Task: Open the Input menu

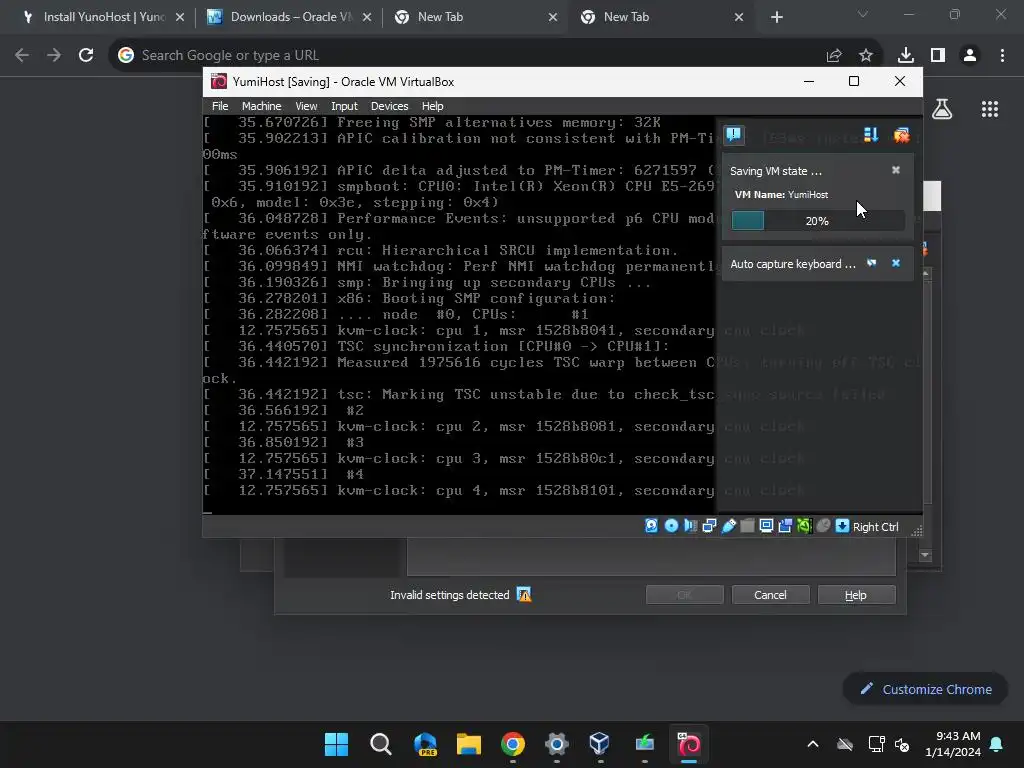Action: click(344, 106)
